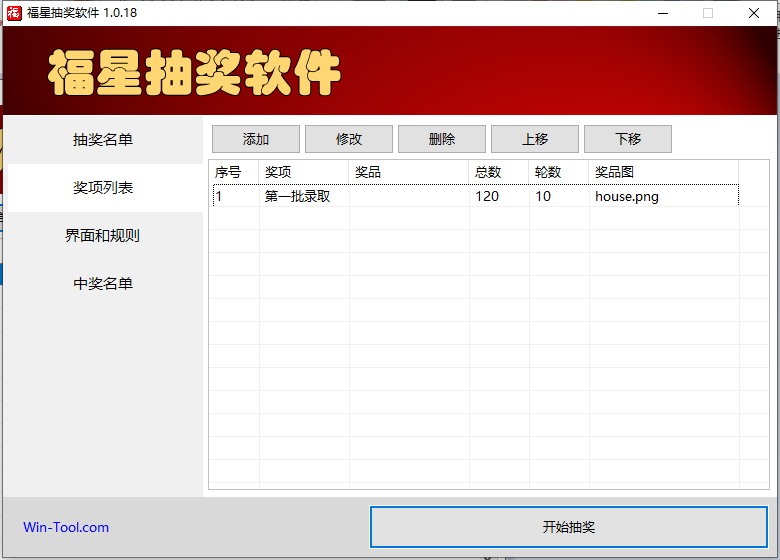Screen dimensions: 780x560
Task: Go to the 中奖名单 tab
Action: [x=103, y=284]
